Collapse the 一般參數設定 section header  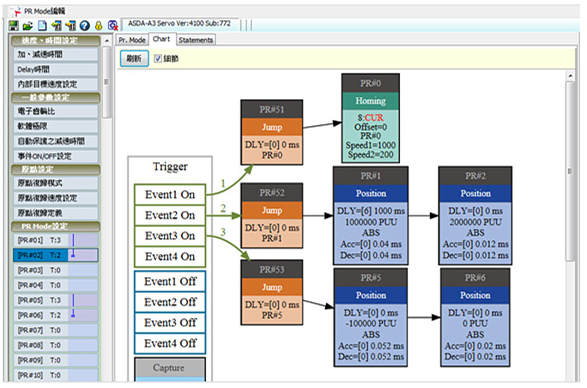click(55, 98)
